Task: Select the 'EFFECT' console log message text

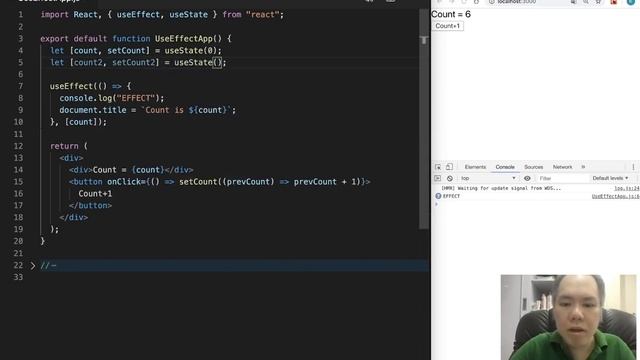Action: coord(451,196)
